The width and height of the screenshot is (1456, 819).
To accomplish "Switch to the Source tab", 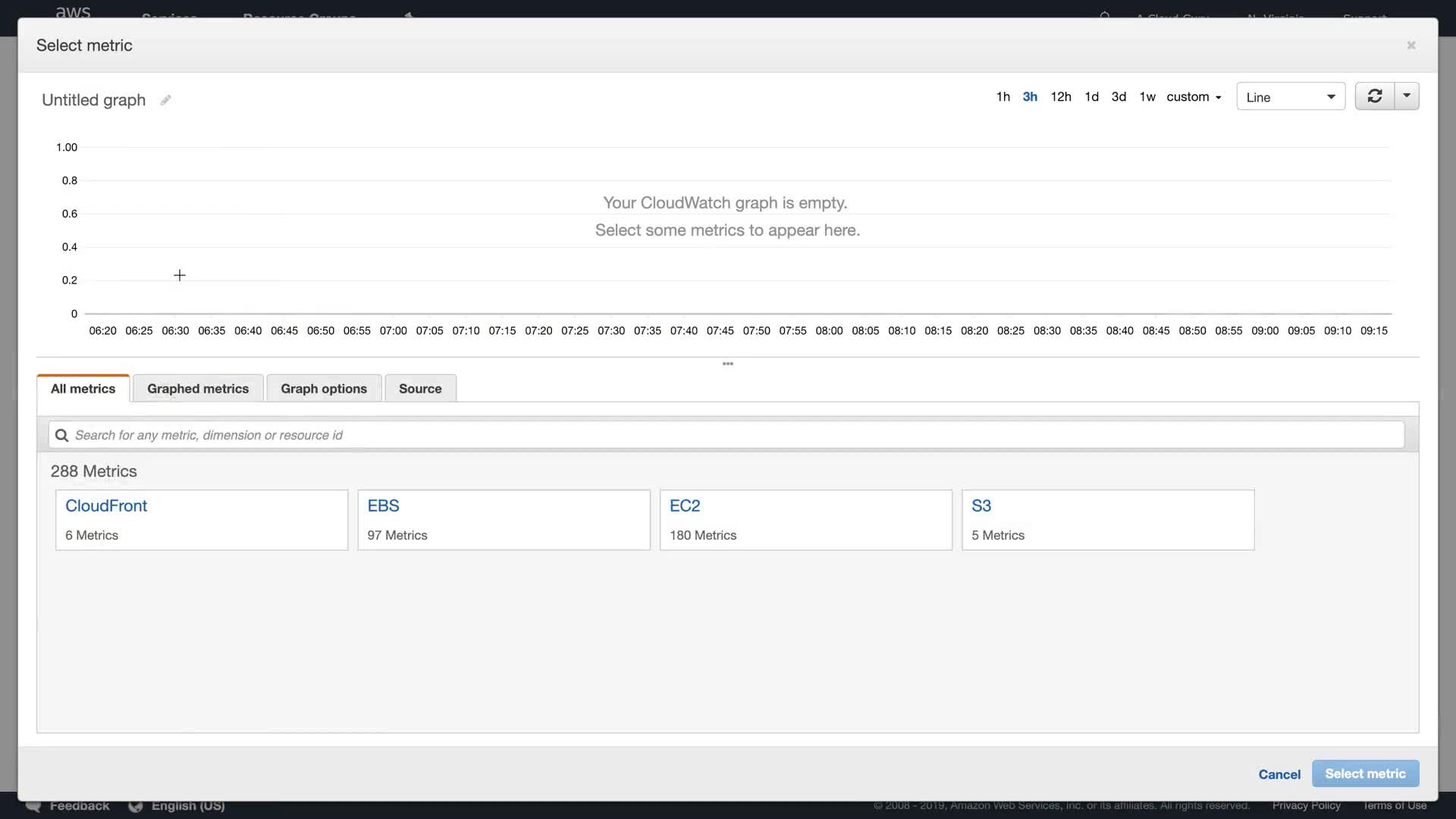I will [420, 388].
